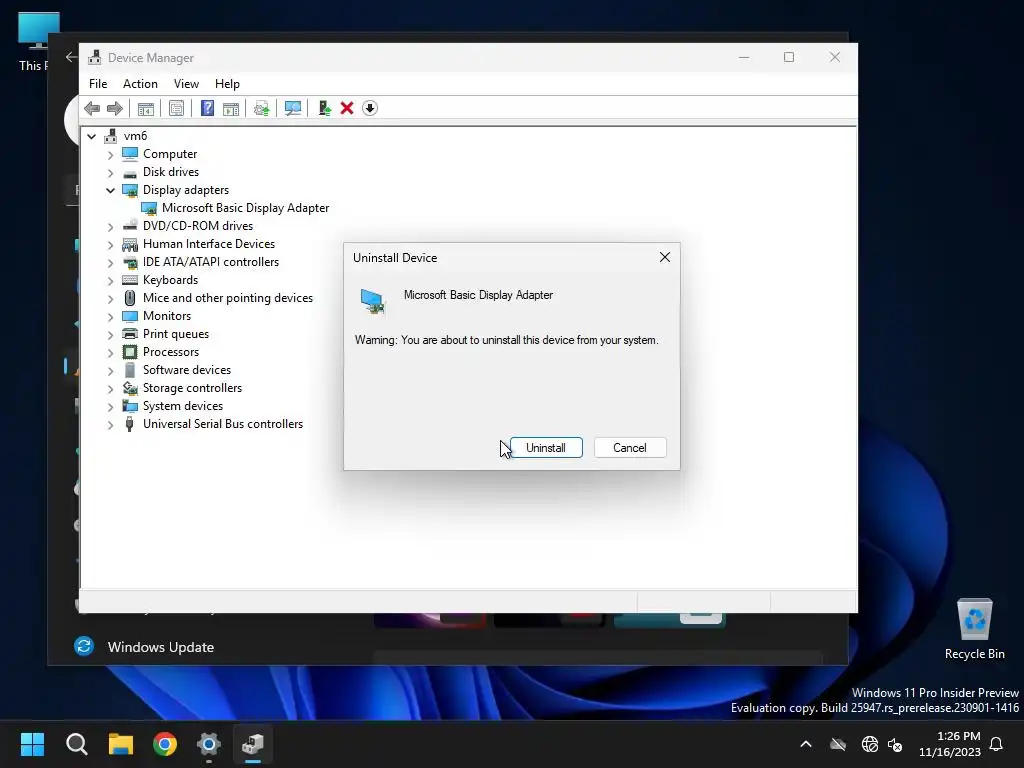1024x768 pixels.
Task: Click Scan for hardware changes icon
Action: (x=293, y=108)
